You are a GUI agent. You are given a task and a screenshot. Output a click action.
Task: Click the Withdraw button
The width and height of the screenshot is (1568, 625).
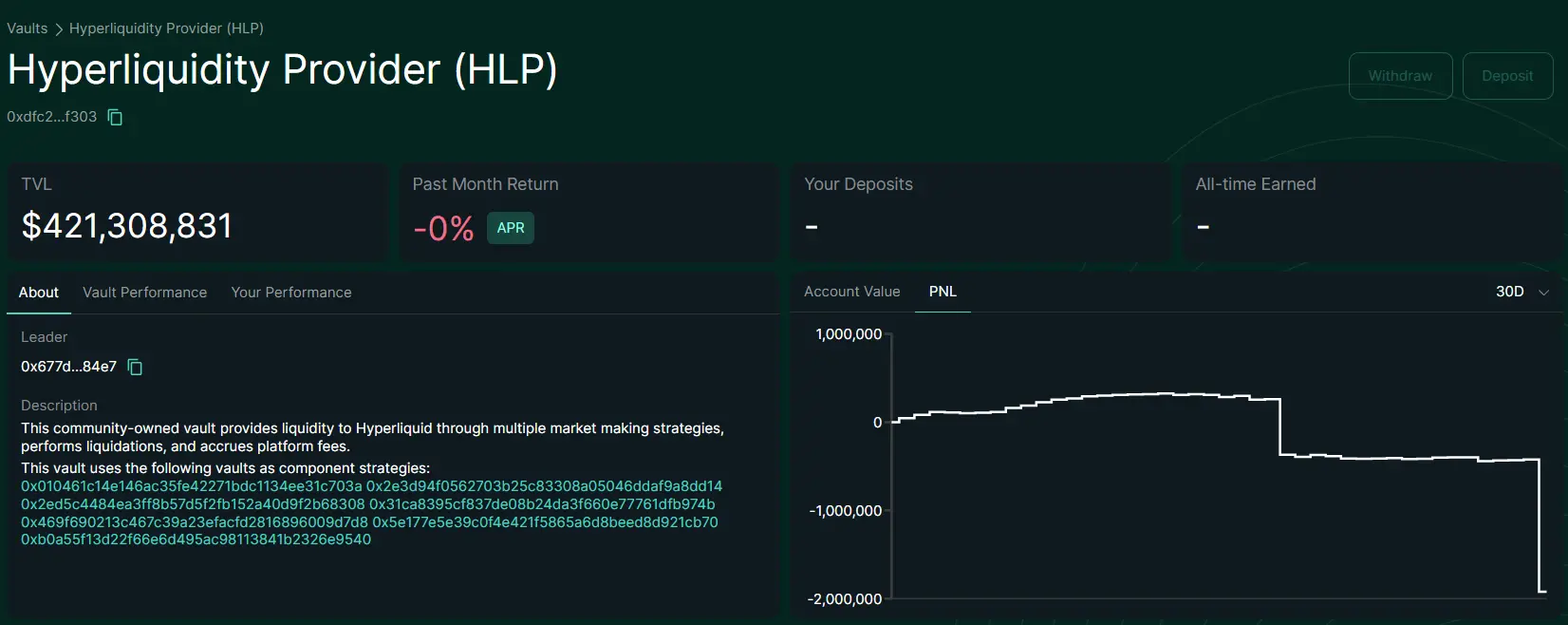point(1400,76)
